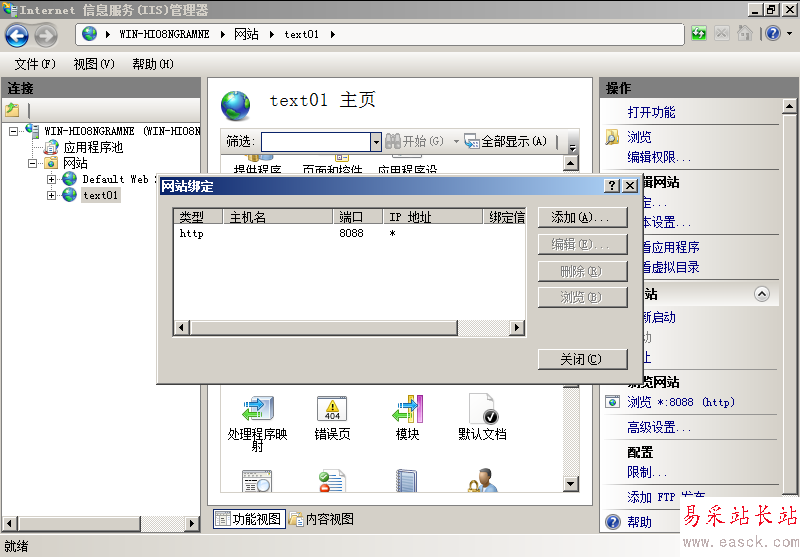Screen dimensions: 800x557
Task: Open the File (文件) menu
Action: (35, 64)
